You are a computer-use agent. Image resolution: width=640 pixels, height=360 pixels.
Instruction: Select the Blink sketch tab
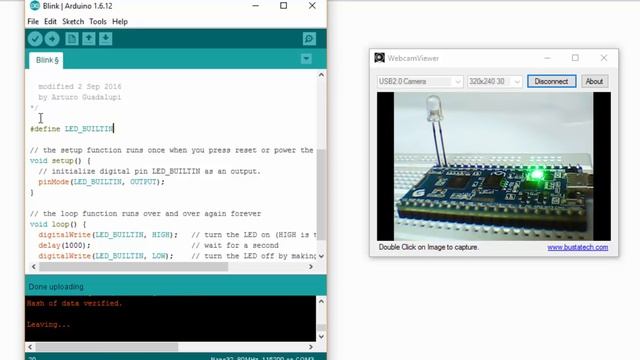(47, 60)
